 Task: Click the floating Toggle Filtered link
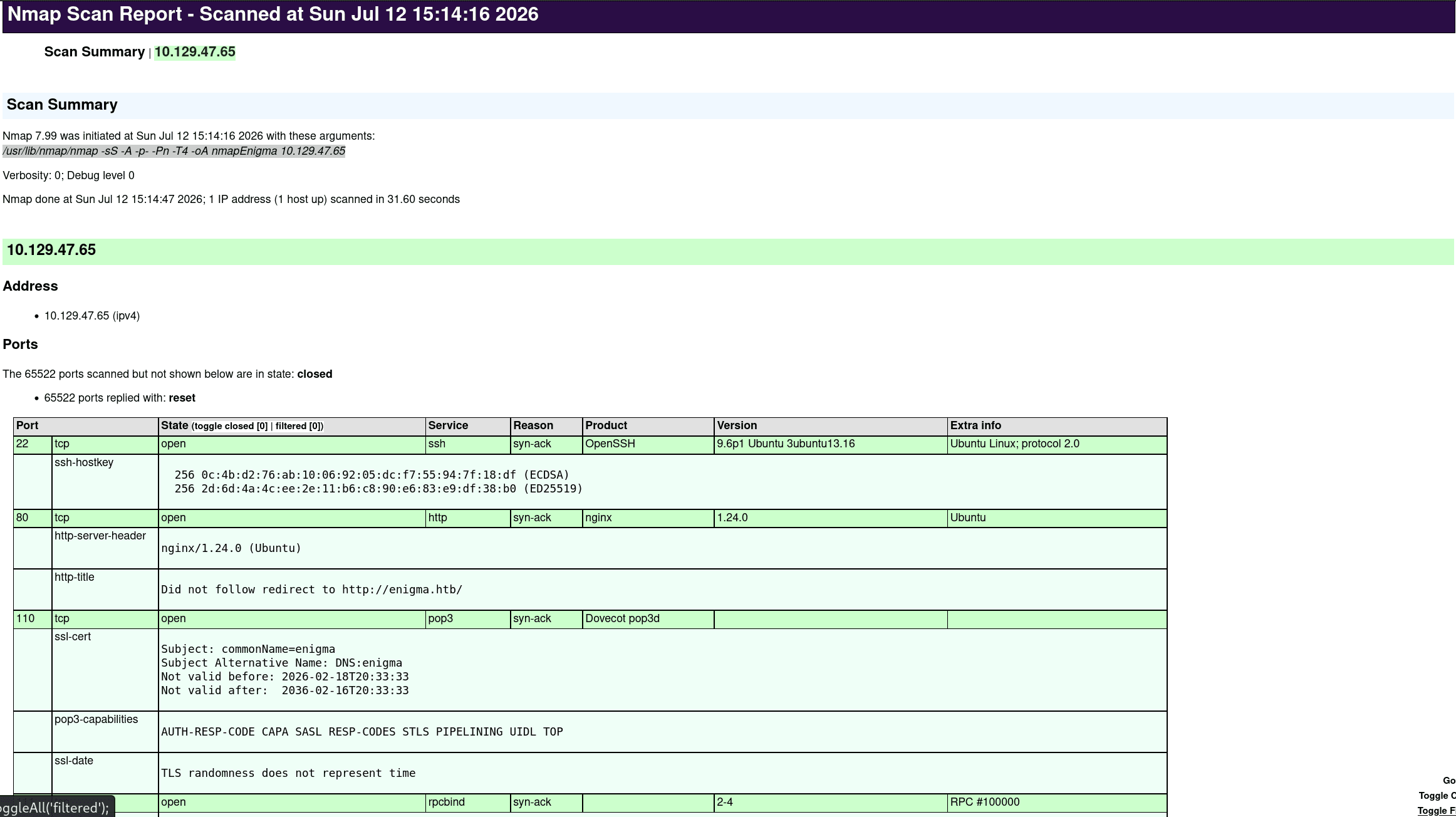click(1437, 811)
